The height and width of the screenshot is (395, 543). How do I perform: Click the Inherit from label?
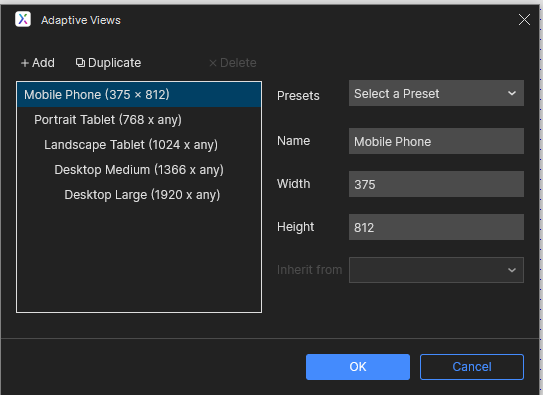click(x=310, y=270)
